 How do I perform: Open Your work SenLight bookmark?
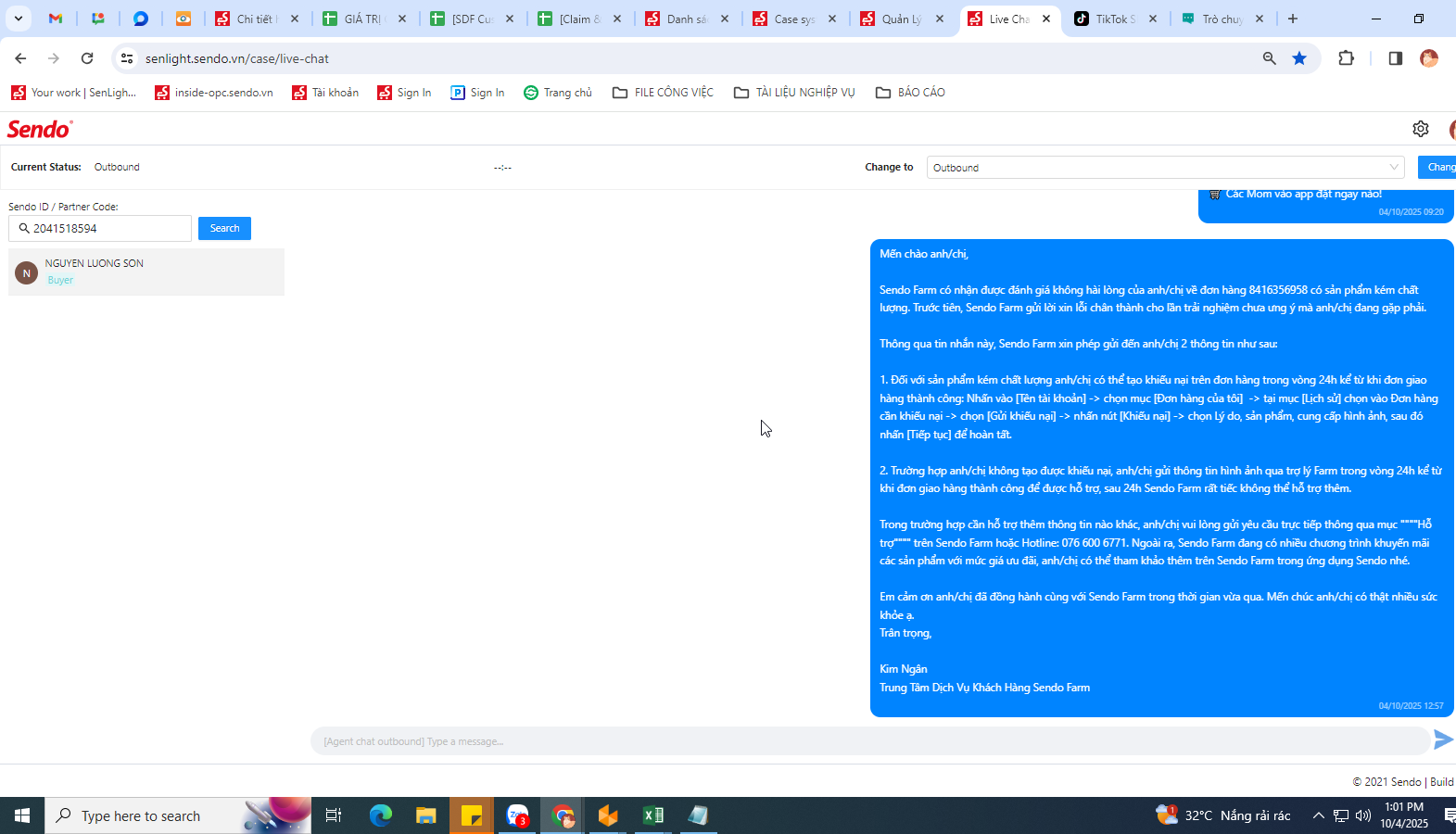(73, 93)
